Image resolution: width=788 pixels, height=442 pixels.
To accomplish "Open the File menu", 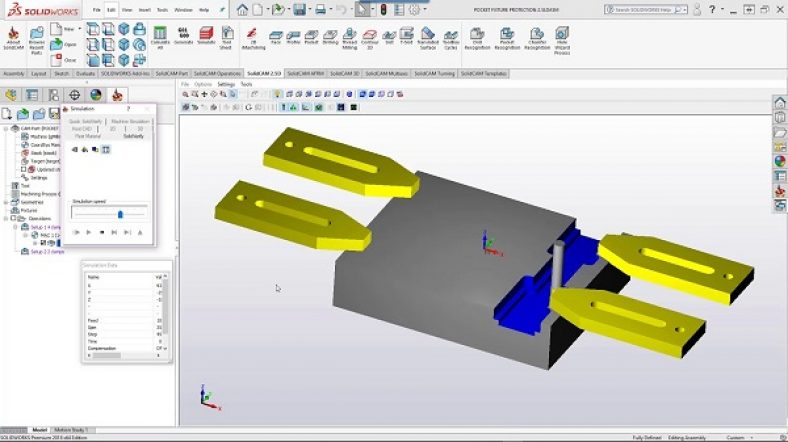I will coord(96,10).
